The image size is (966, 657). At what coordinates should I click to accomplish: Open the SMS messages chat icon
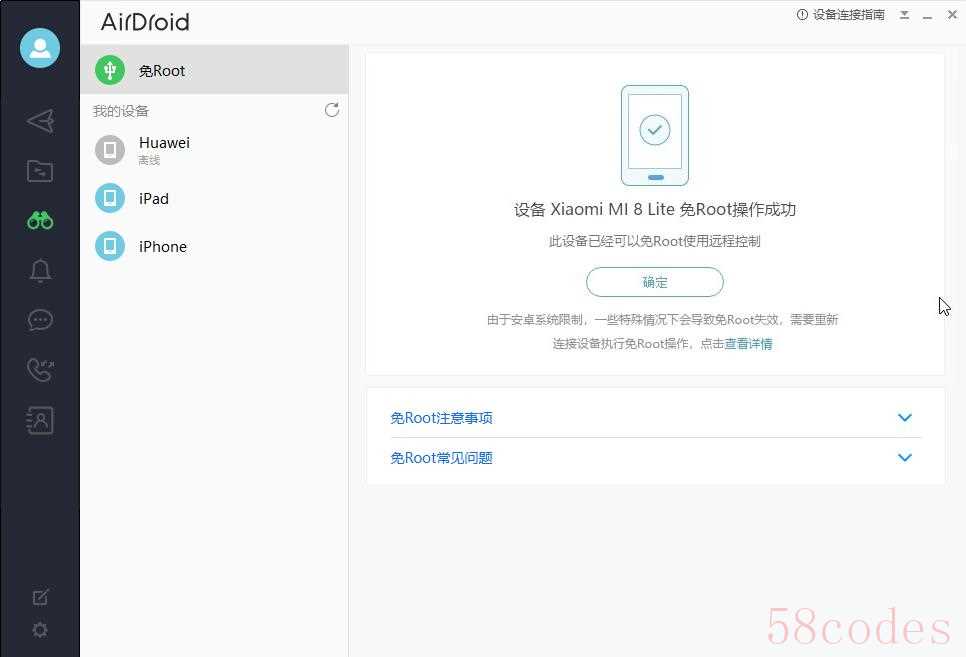coord(41,320)
